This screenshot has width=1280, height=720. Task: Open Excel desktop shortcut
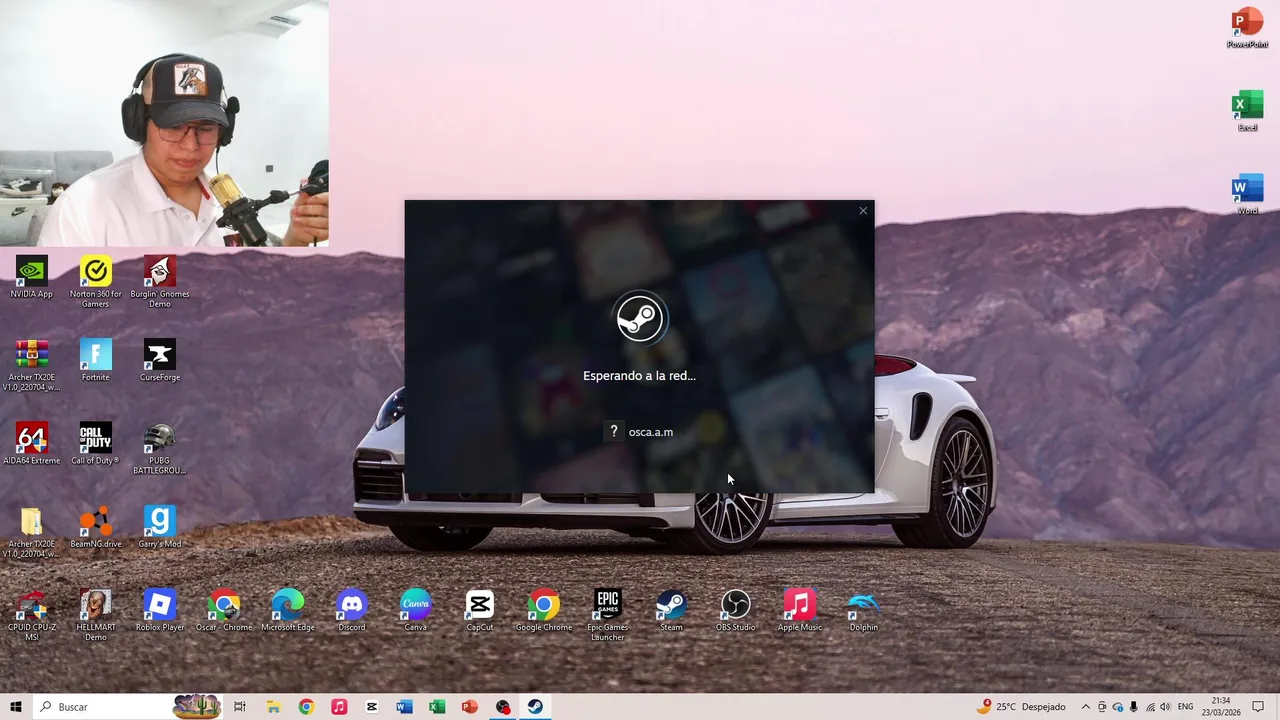pos(1247,110)
